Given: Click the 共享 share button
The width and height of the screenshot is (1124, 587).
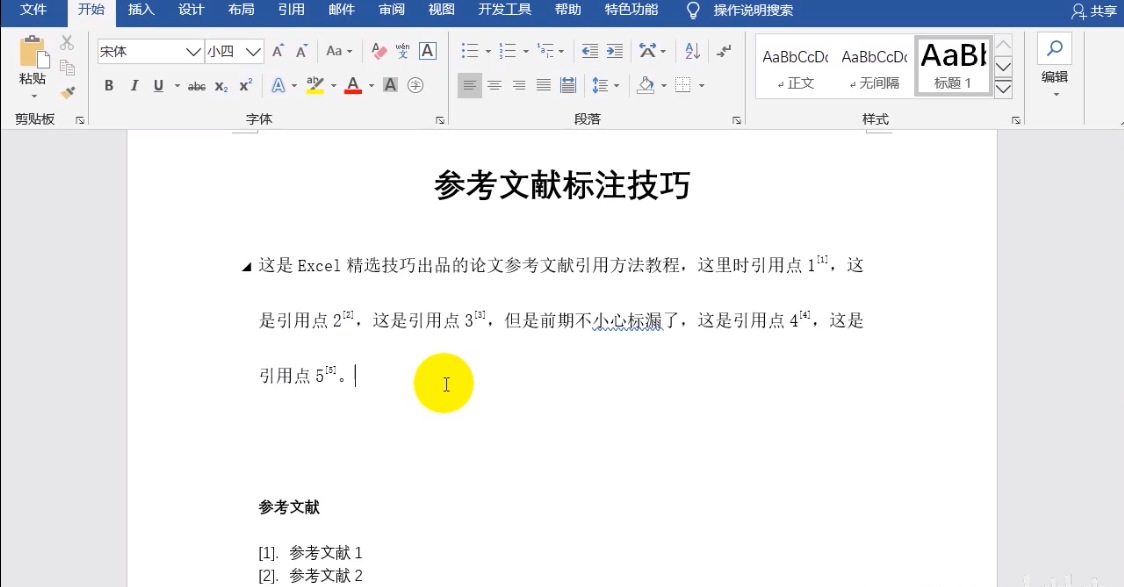Looking at the screenshot, I should point(1095,11).
